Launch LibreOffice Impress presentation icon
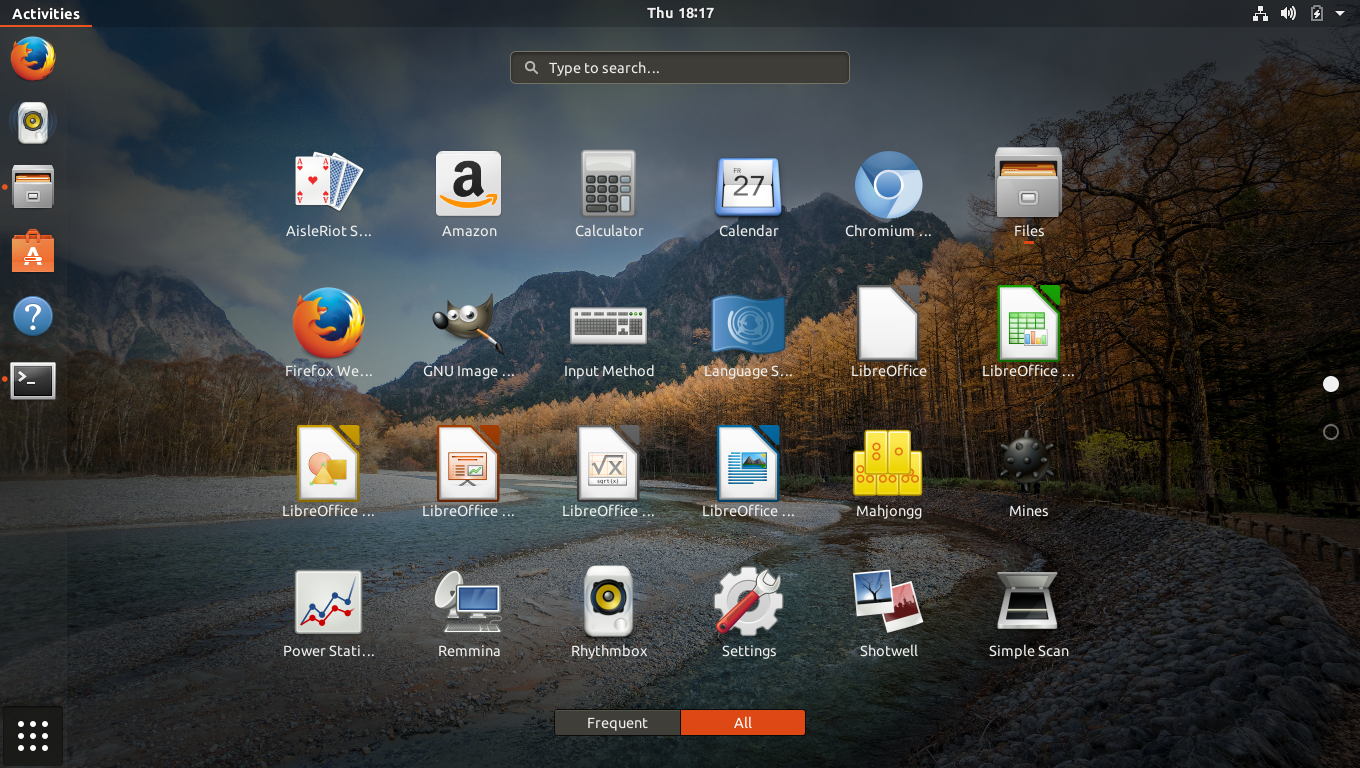The width and height of the screenshot is (1360, 768). [x=468, y=463]
